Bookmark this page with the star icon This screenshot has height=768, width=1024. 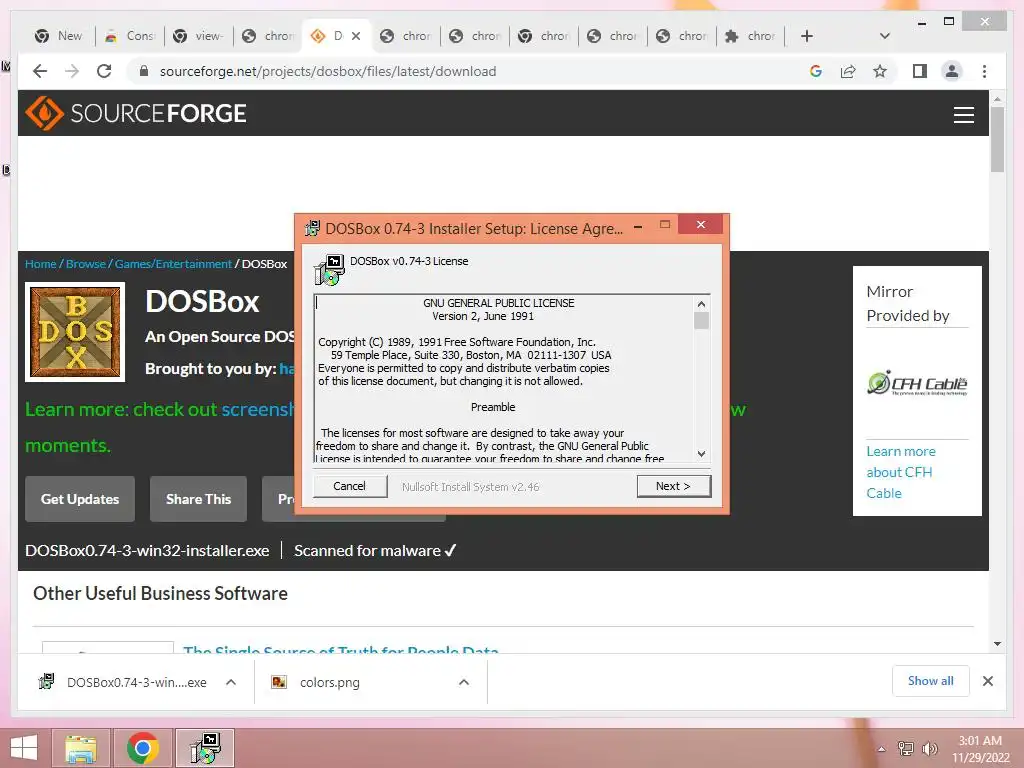point(880,71)
